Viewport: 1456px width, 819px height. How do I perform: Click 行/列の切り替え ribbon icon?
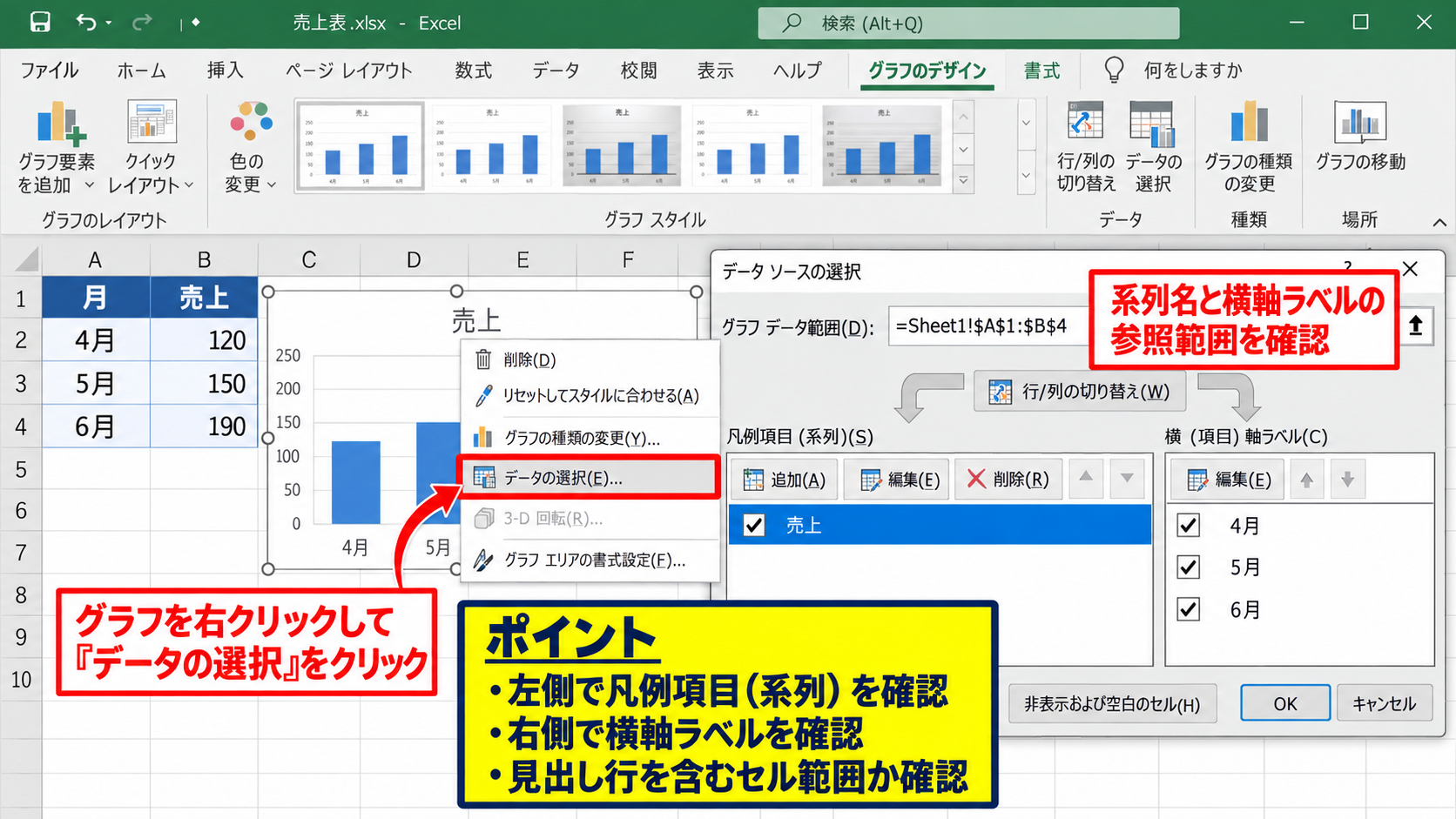coord(1085,146)
